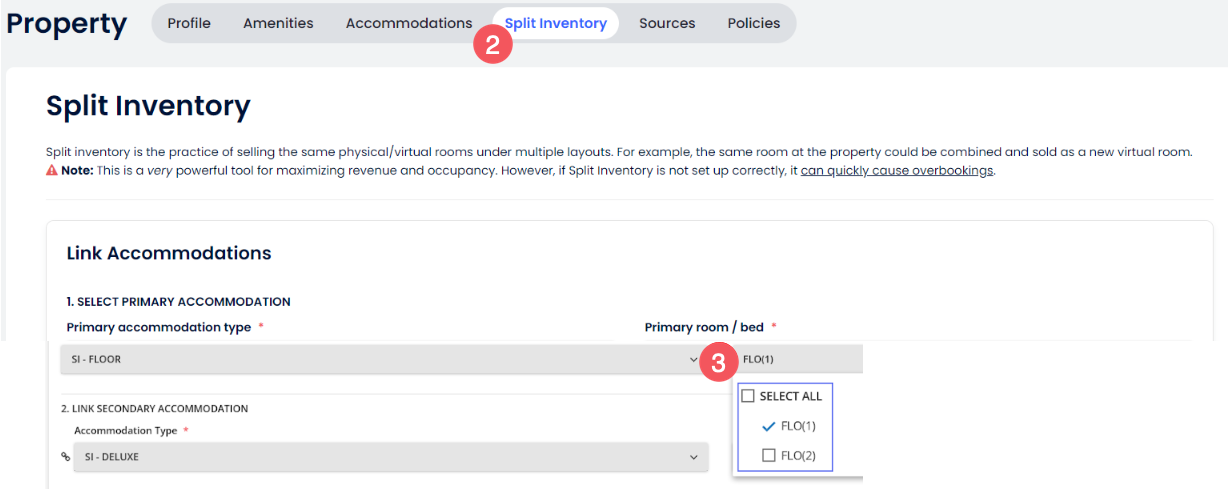1229x489 pixels.
Task: Click the chain link icon beside SI - DELUXE
Action: pos(66,457)
